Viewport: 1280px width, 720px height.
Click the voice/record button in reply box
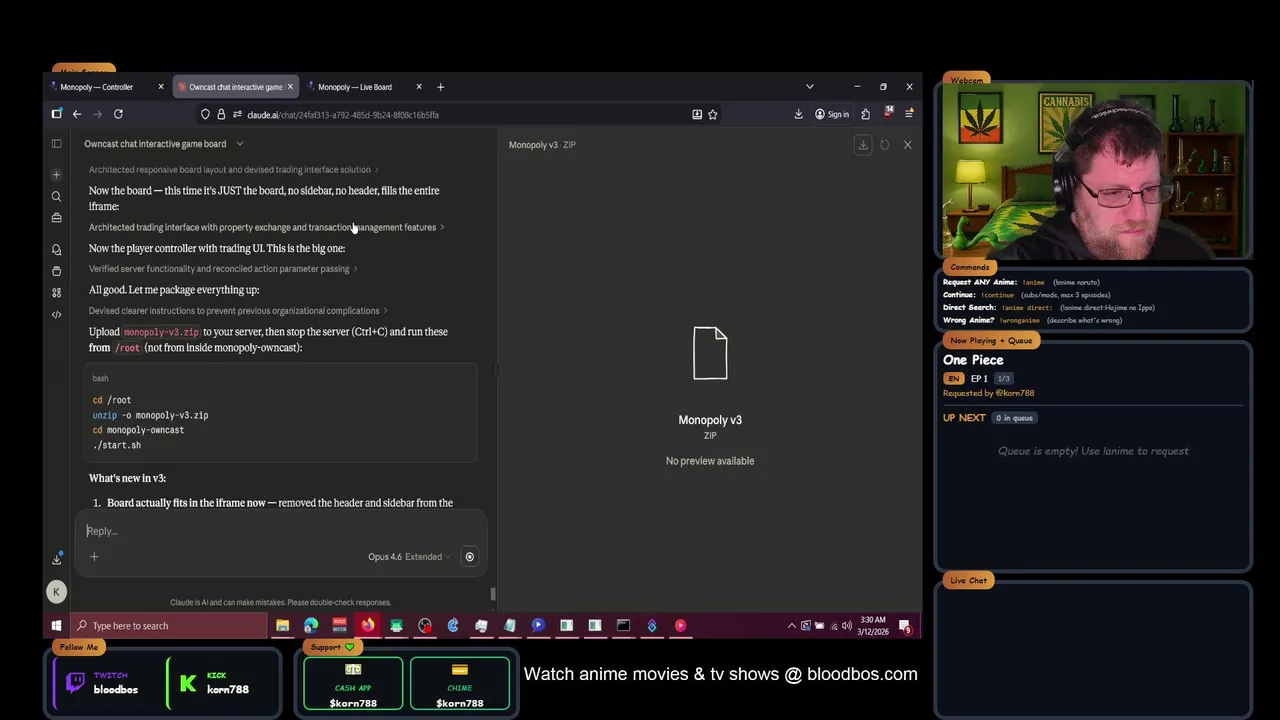click(x=469, y=557)
